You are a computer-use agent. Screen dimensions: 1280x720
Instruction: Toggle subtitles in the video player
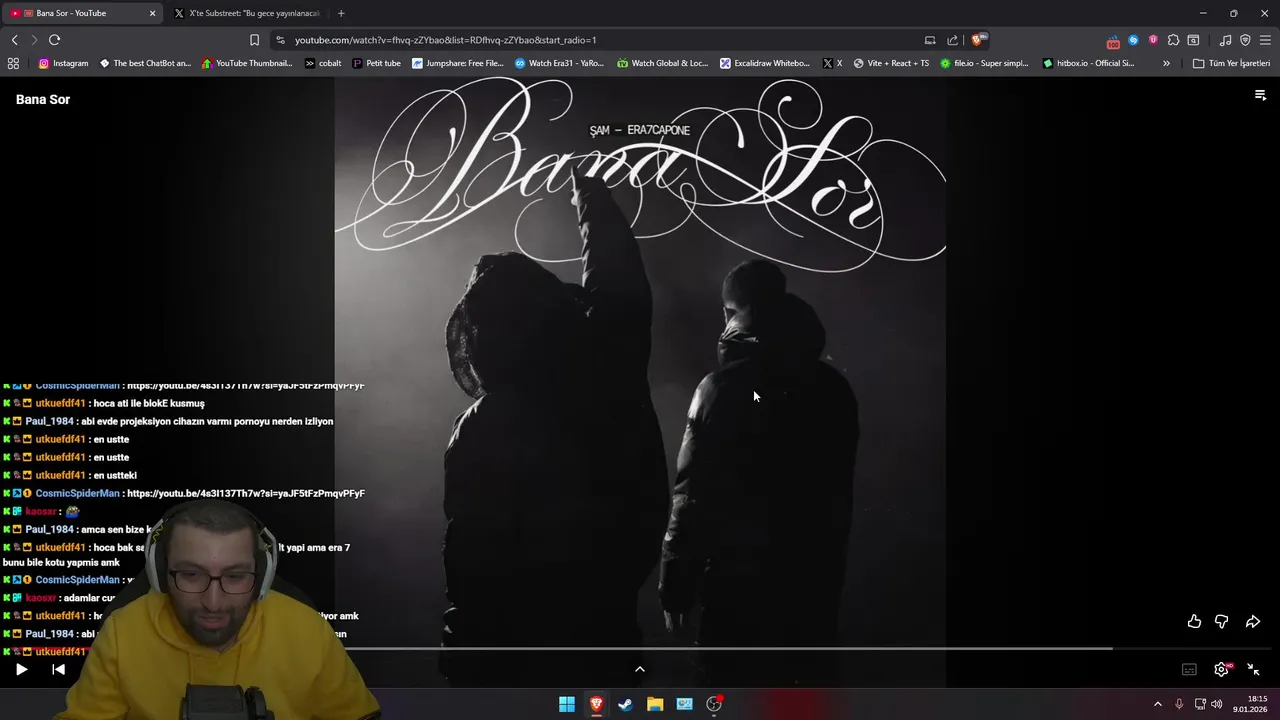click(1189, 669)
